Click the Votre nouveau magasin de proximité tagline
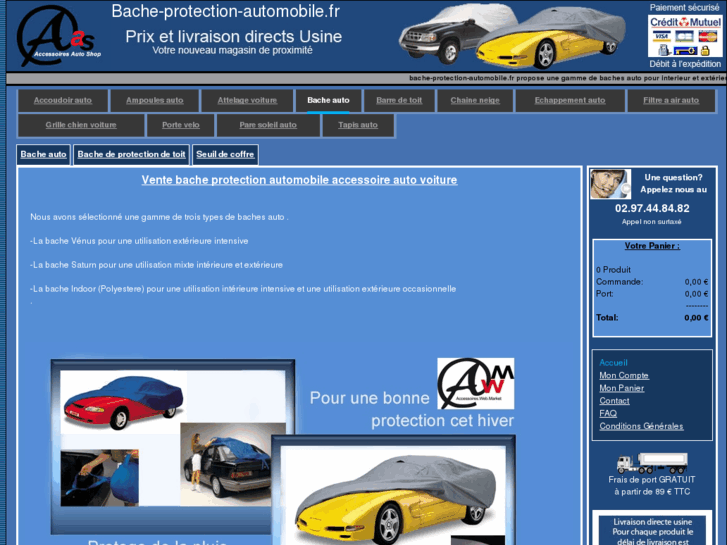 click(x=232, y=50)
